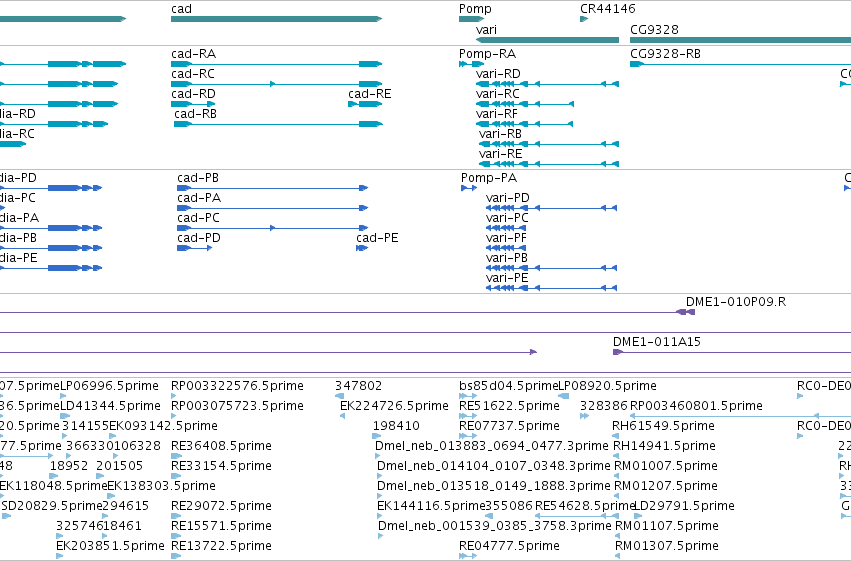Viewport: 851px width, 561px height.
Task: Click the RM01007.5prime EST label
Action: point(666,466)
